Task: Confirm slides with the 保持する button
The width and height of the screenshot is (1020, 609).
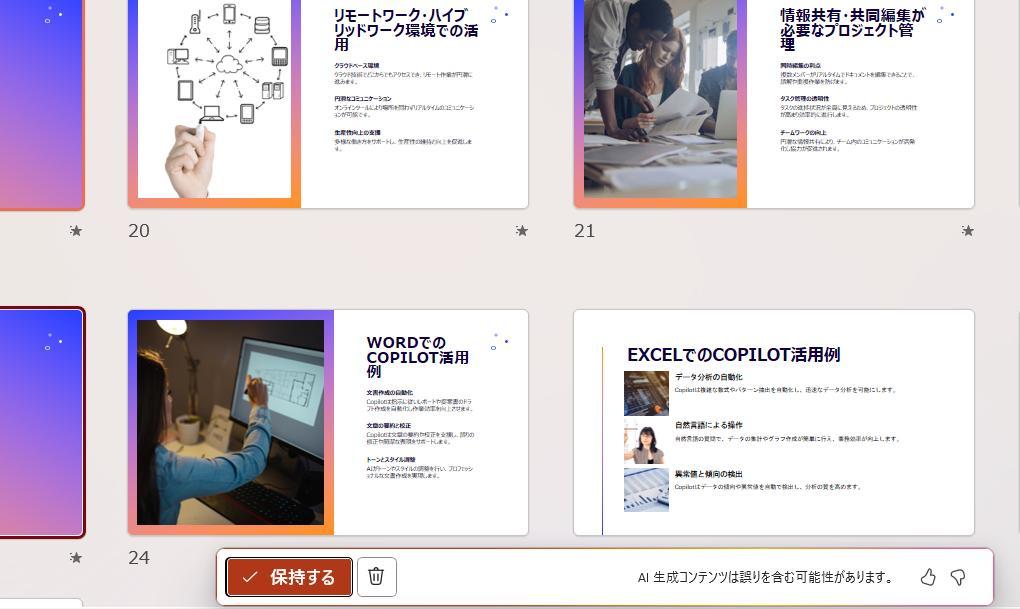Action: (x=289, y=576)
